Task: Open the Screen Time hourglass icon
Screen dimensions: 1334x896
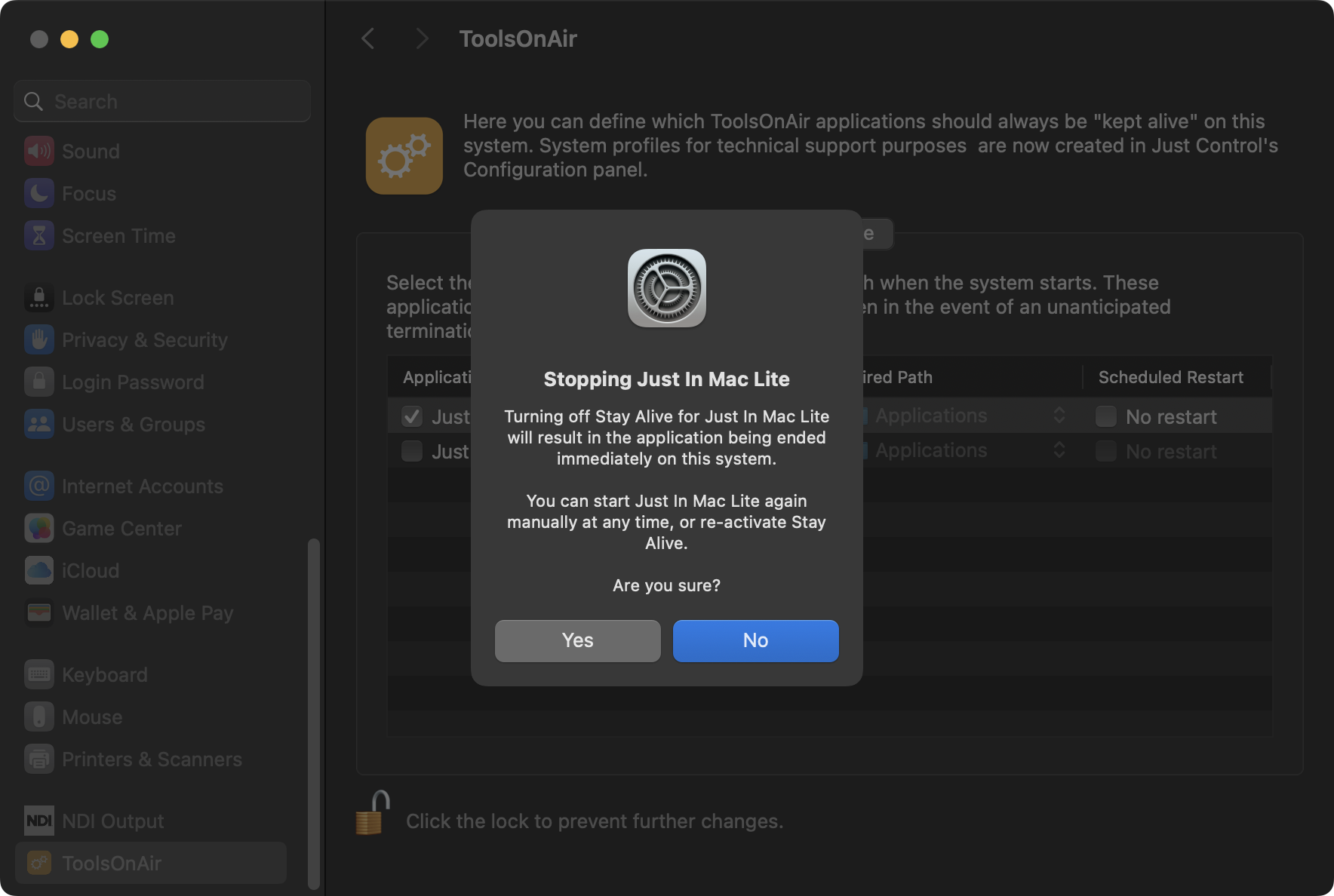Action: [39, 235]
